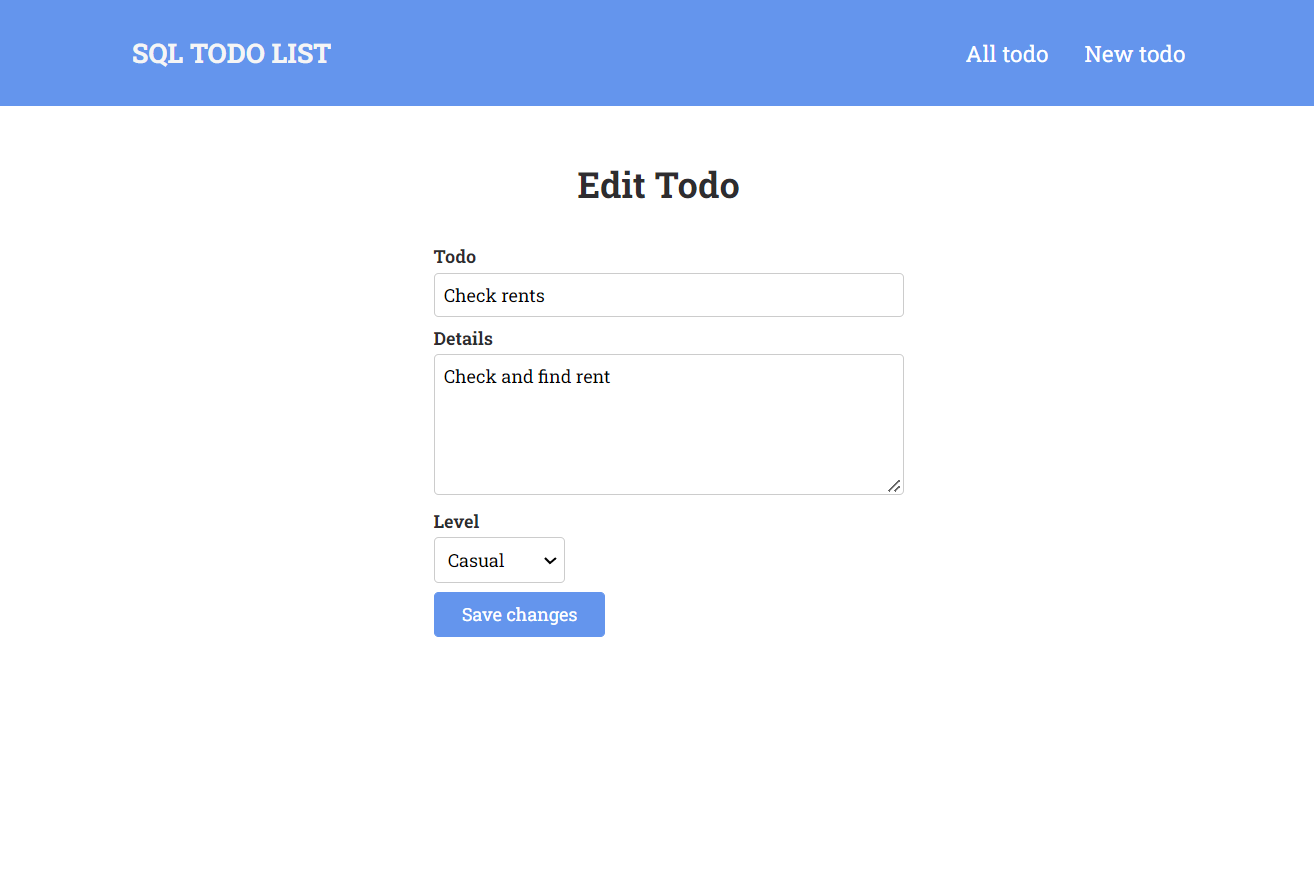Click the Level label

(x=456, y=521)
